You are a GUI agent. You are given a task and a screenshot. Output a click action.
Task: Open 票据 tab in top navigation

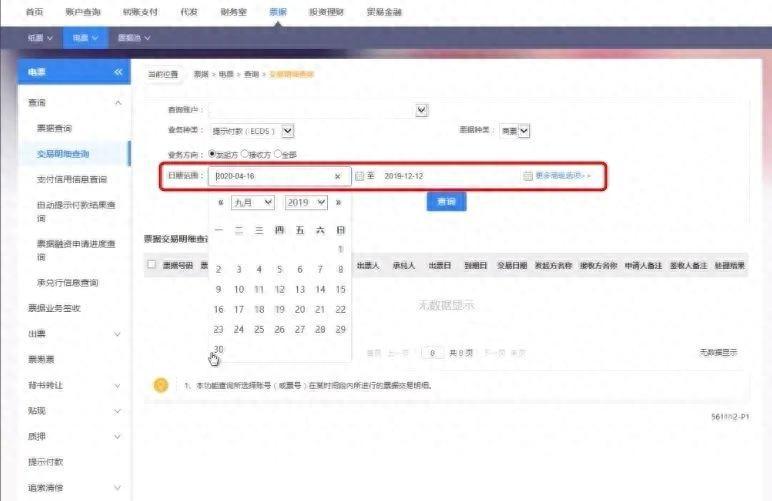pos(278,12)
